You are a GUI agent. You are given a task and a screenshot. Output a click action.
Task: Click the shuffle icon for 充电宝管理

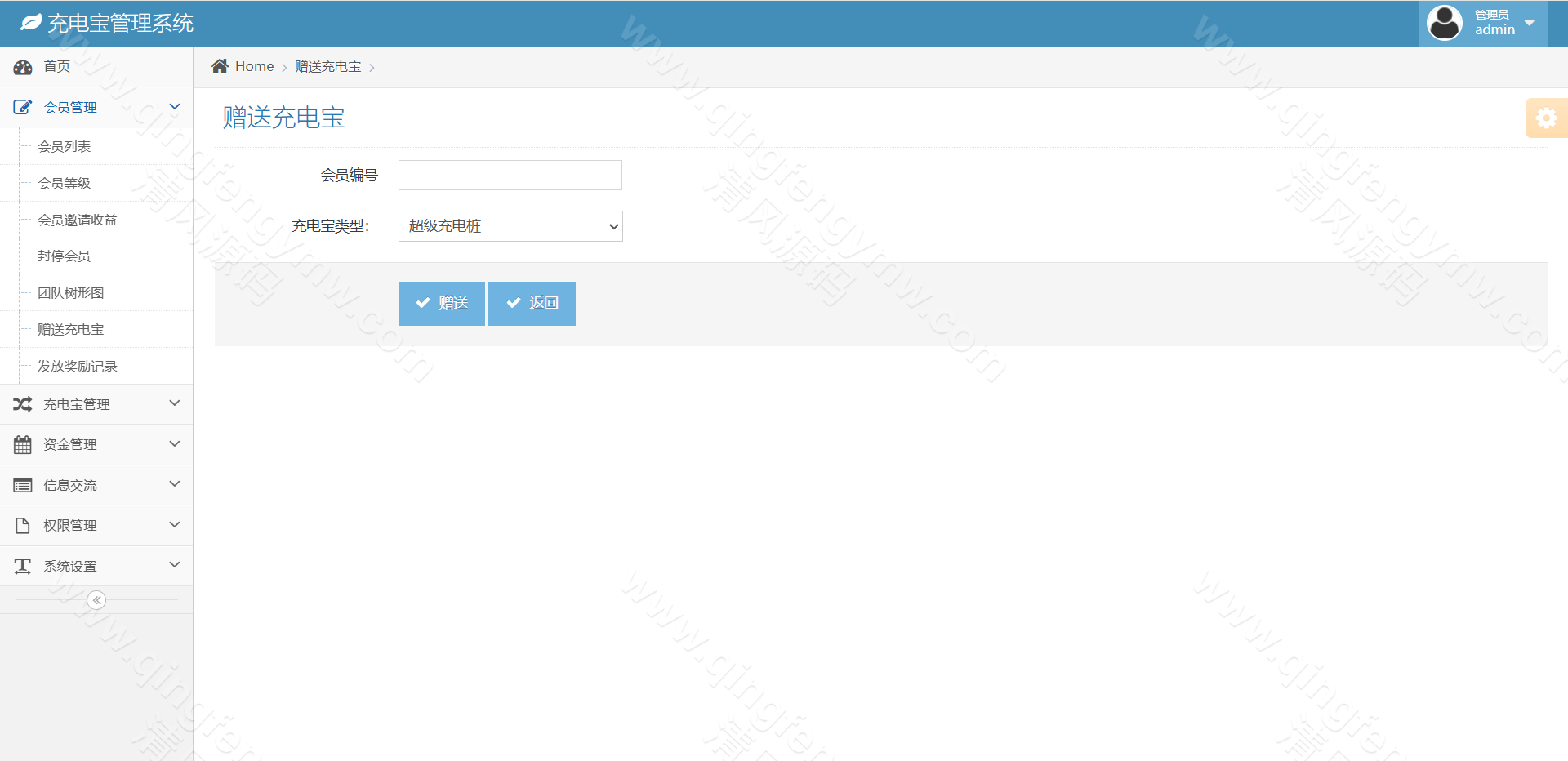click(22, 404)
